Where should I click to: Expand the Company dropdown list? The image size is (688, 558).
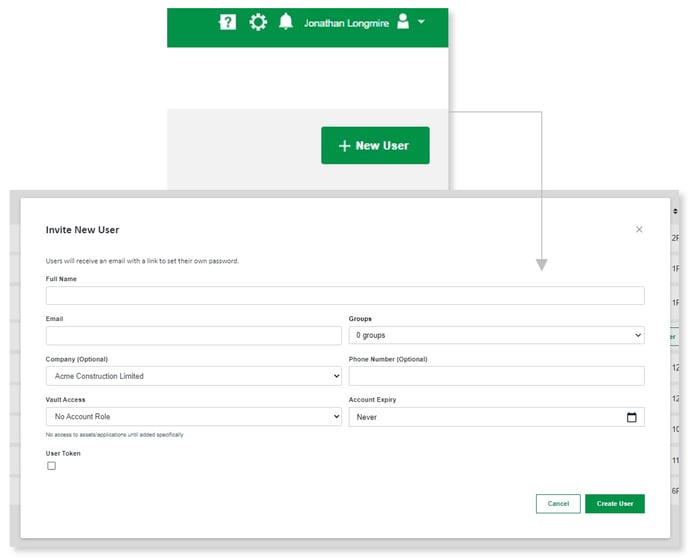(193, 376)
